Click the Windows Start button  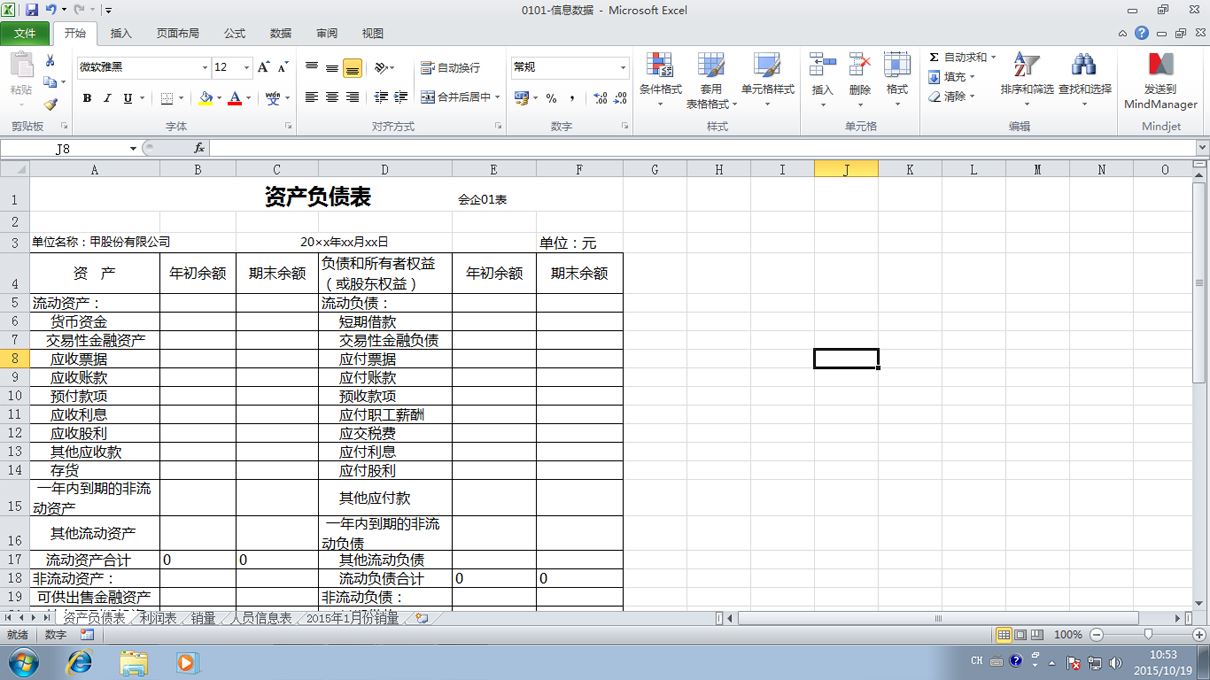pyautogui.click(x=22, y=662)
